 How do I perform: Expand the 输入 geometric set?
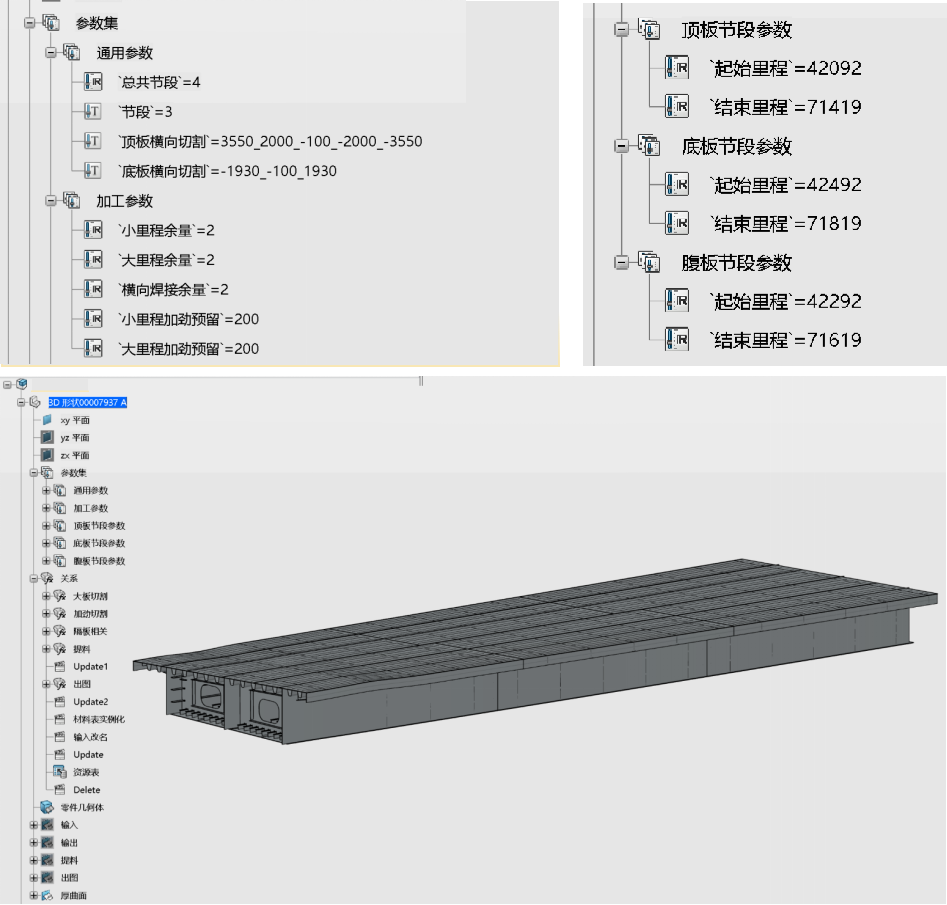click(x=33, y=825)
